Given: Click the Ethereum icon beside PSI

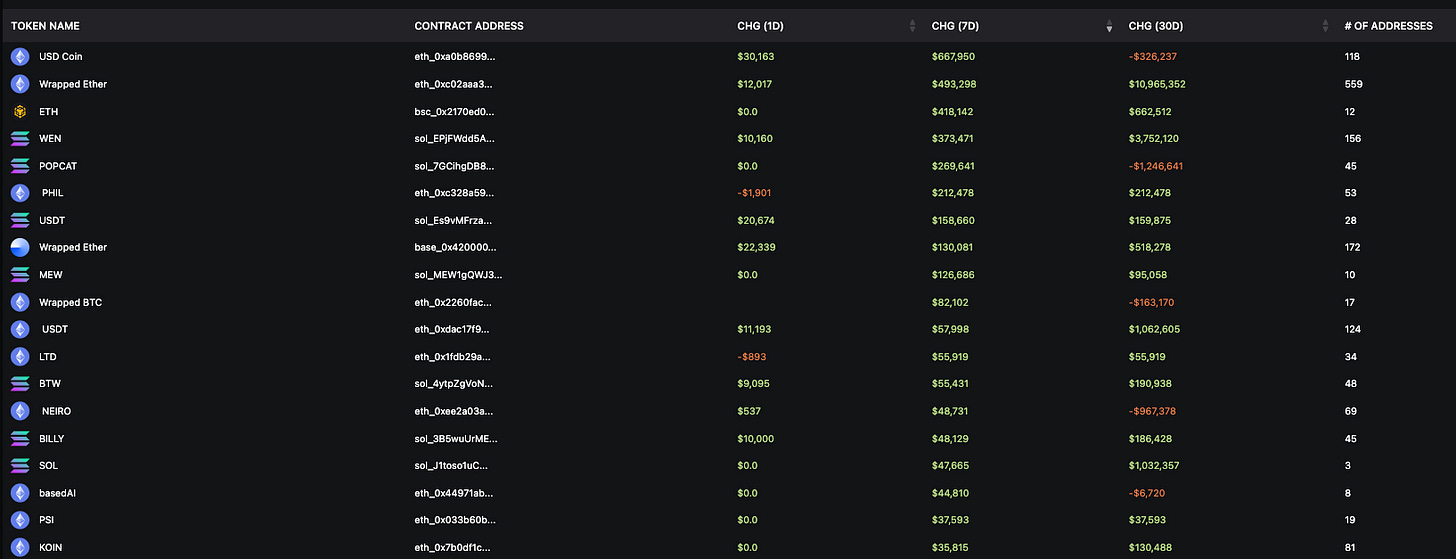Looking at the screenshot, I should 19,520.
